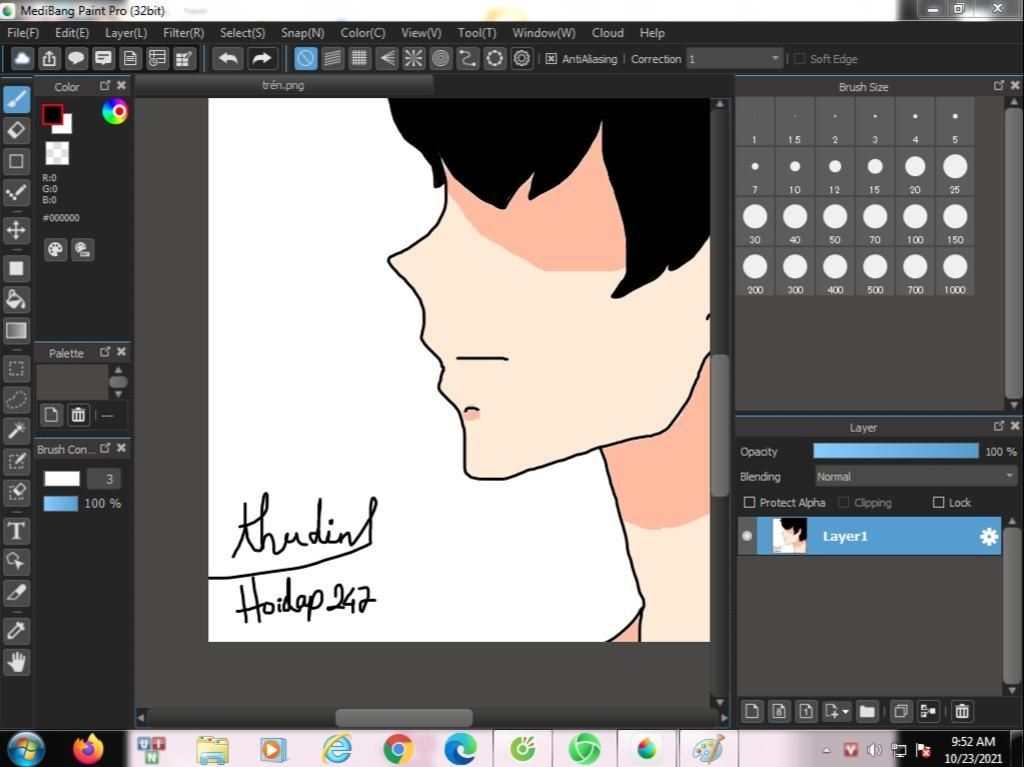The height and width of the screenshot is (767, 1024).
Task: Open the Snap menu
Action: click(x=302, y=33)
